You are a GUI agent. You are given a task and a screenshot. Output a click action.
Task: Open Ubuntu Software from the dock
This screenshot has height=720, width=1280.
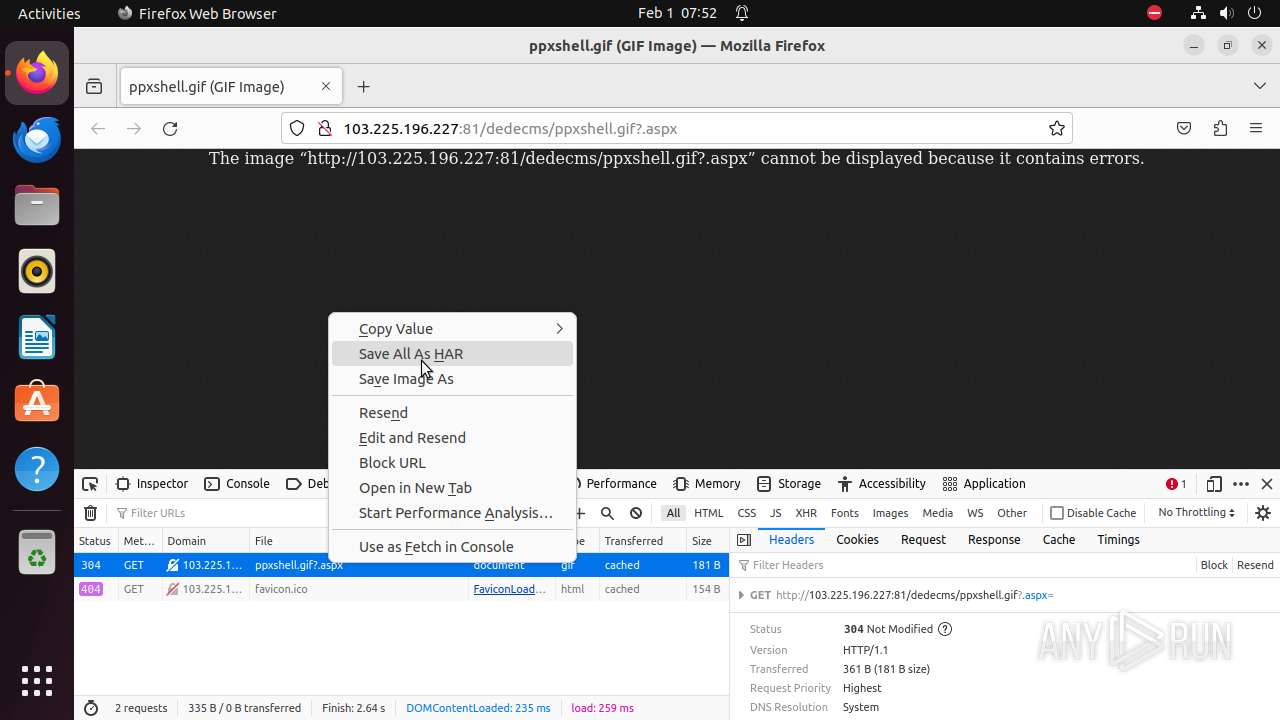37,403
